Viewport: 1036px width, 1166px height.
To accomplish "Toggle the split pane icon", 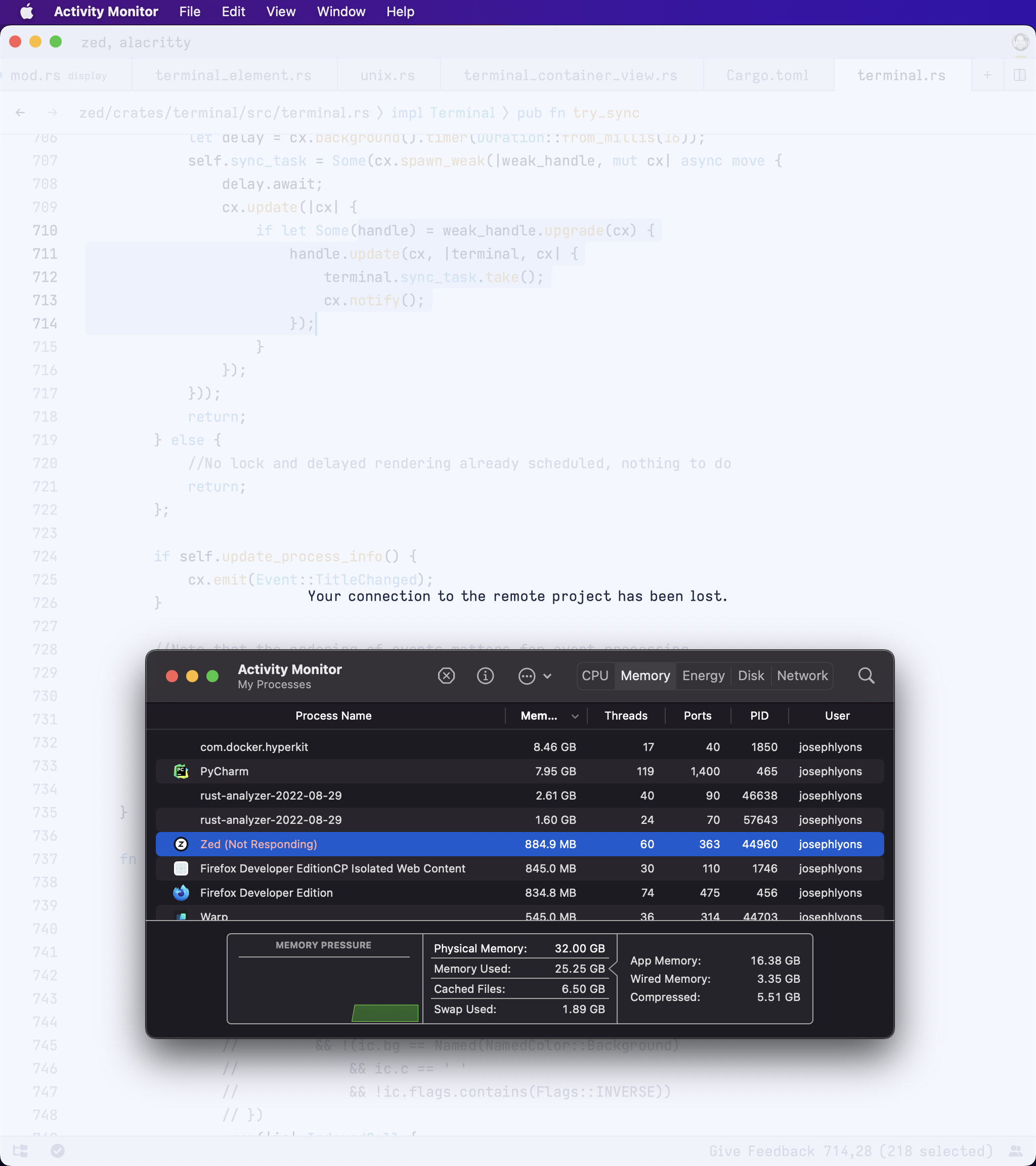I will click(1019, 75).
